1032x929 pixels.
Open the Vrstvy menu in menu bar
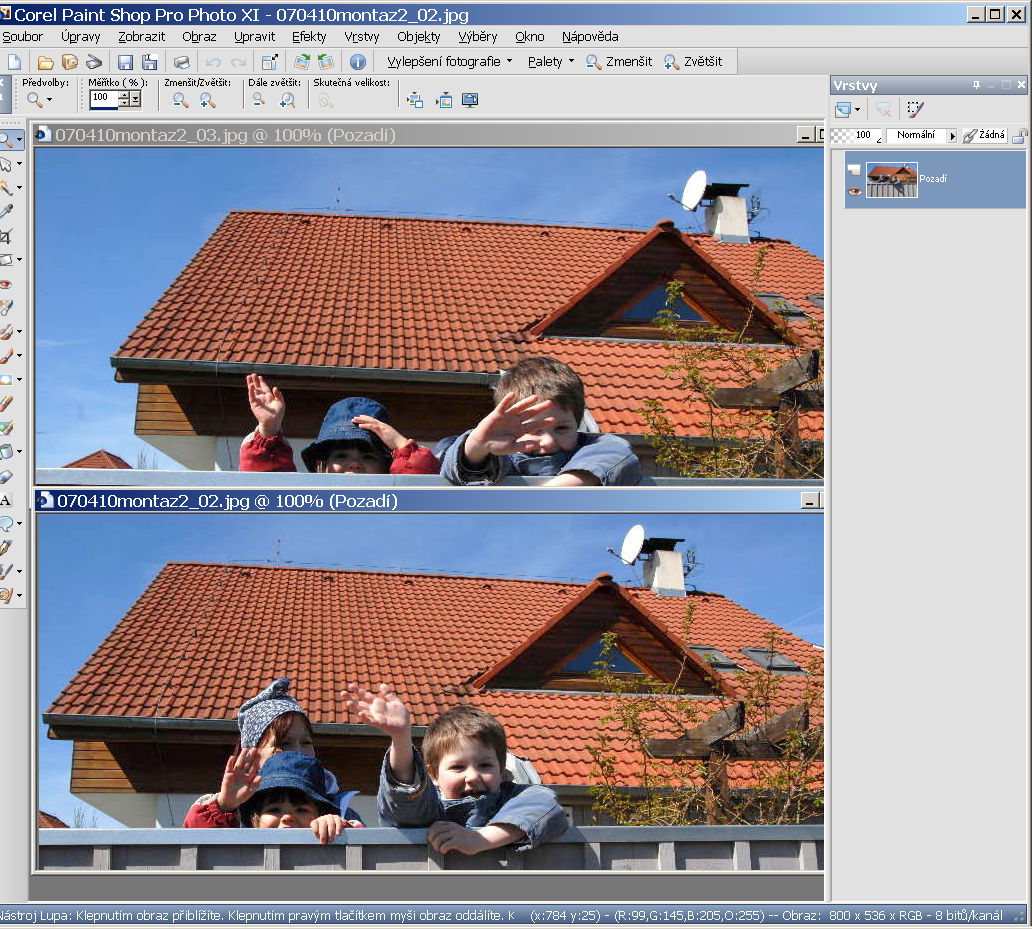(x=361, y=37)
